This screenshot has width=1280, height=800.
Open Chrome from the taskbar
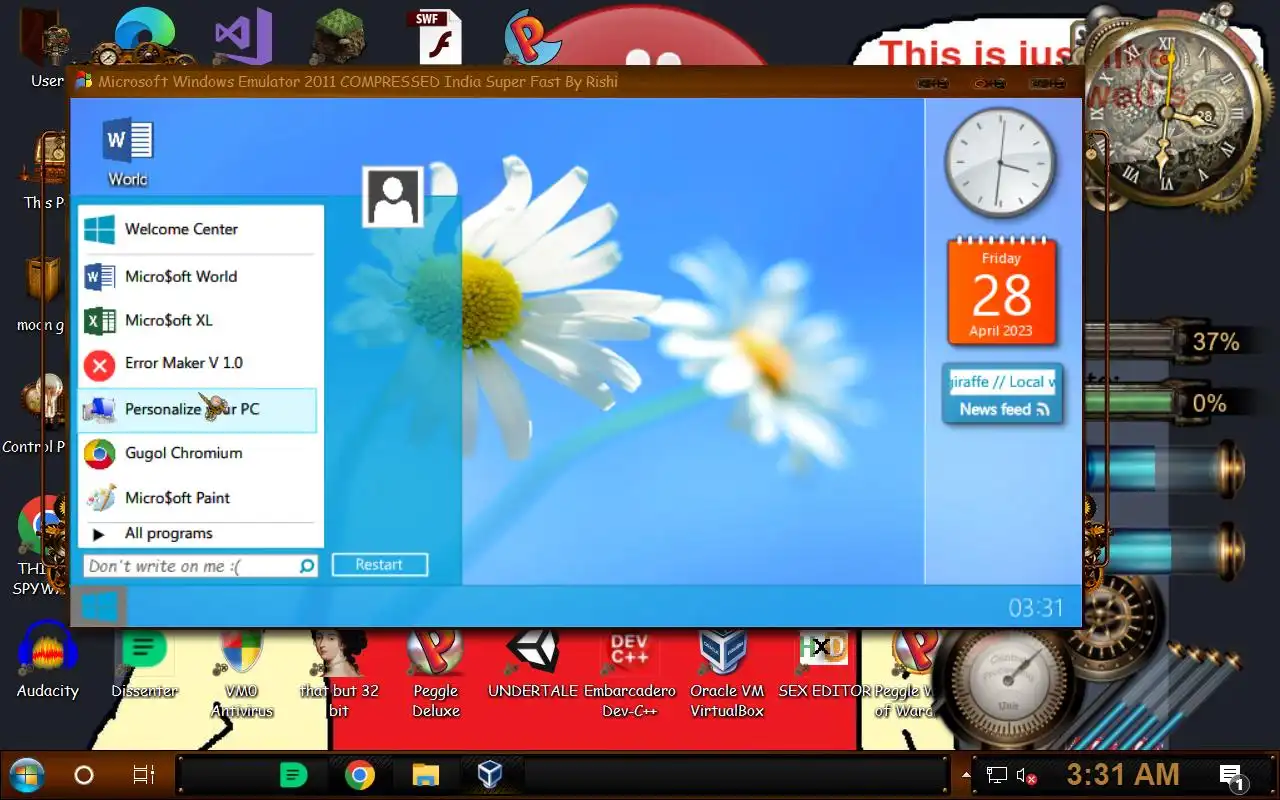pyautogui.click(x=360, y=775)
